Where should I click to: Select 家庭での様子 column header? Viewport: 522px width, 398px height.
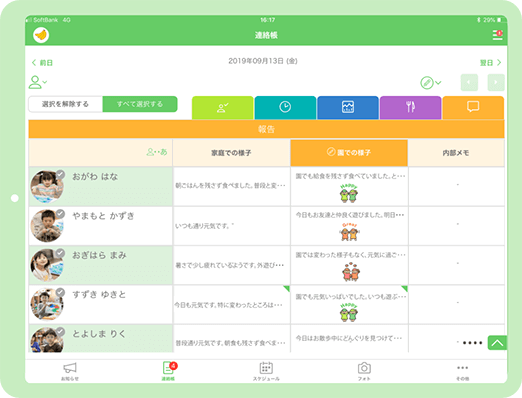click(231, 153)
